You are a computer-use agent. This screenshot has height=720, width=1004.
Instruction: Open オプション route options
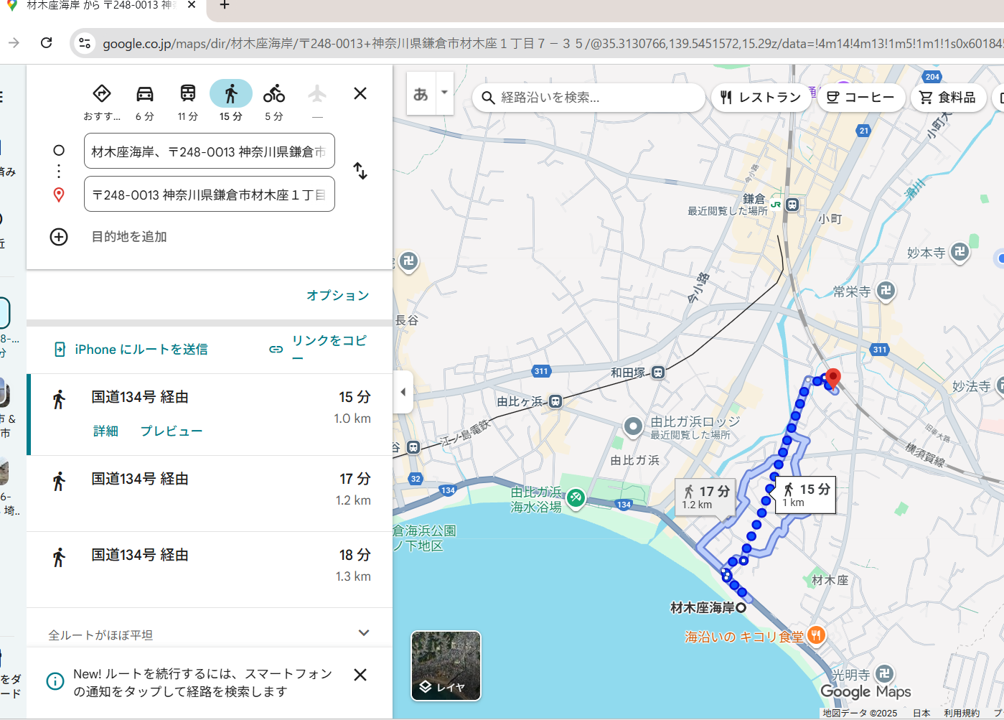pos(337,296)
